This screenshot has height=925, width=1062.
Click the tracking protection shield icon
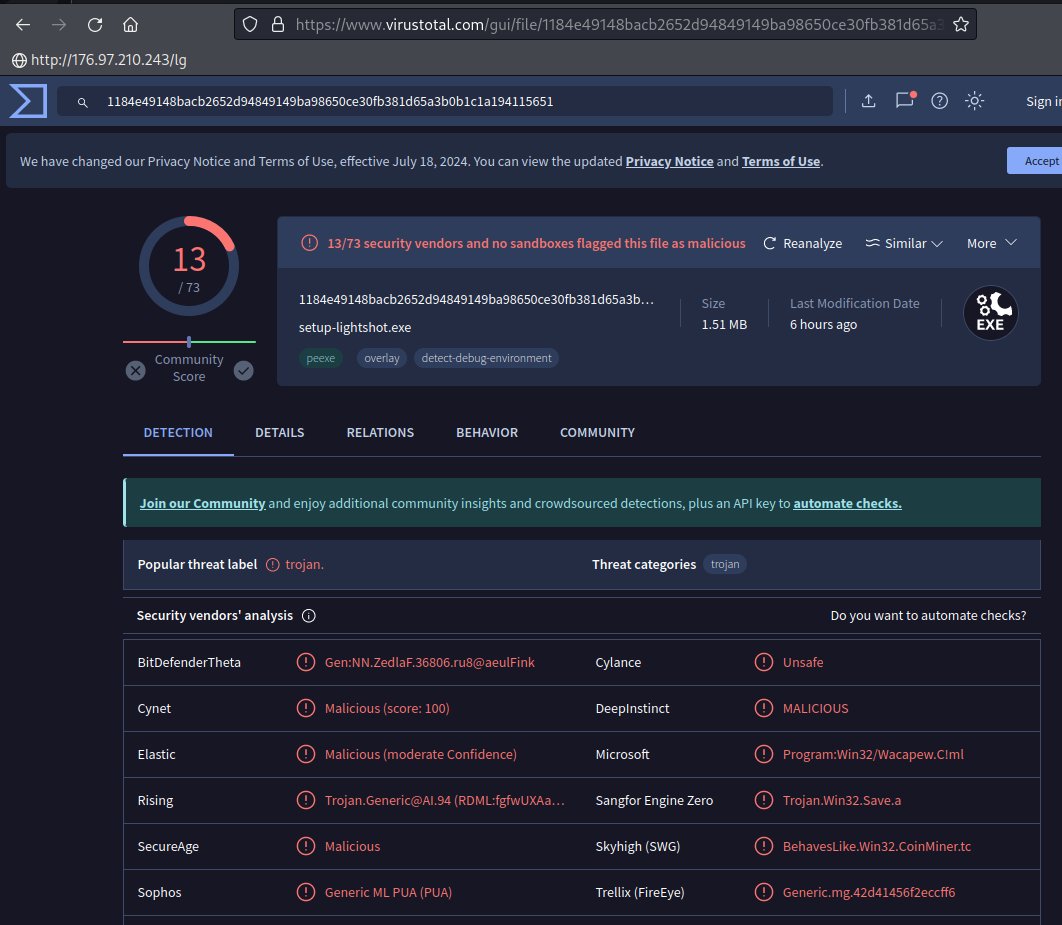coord(250,25)
